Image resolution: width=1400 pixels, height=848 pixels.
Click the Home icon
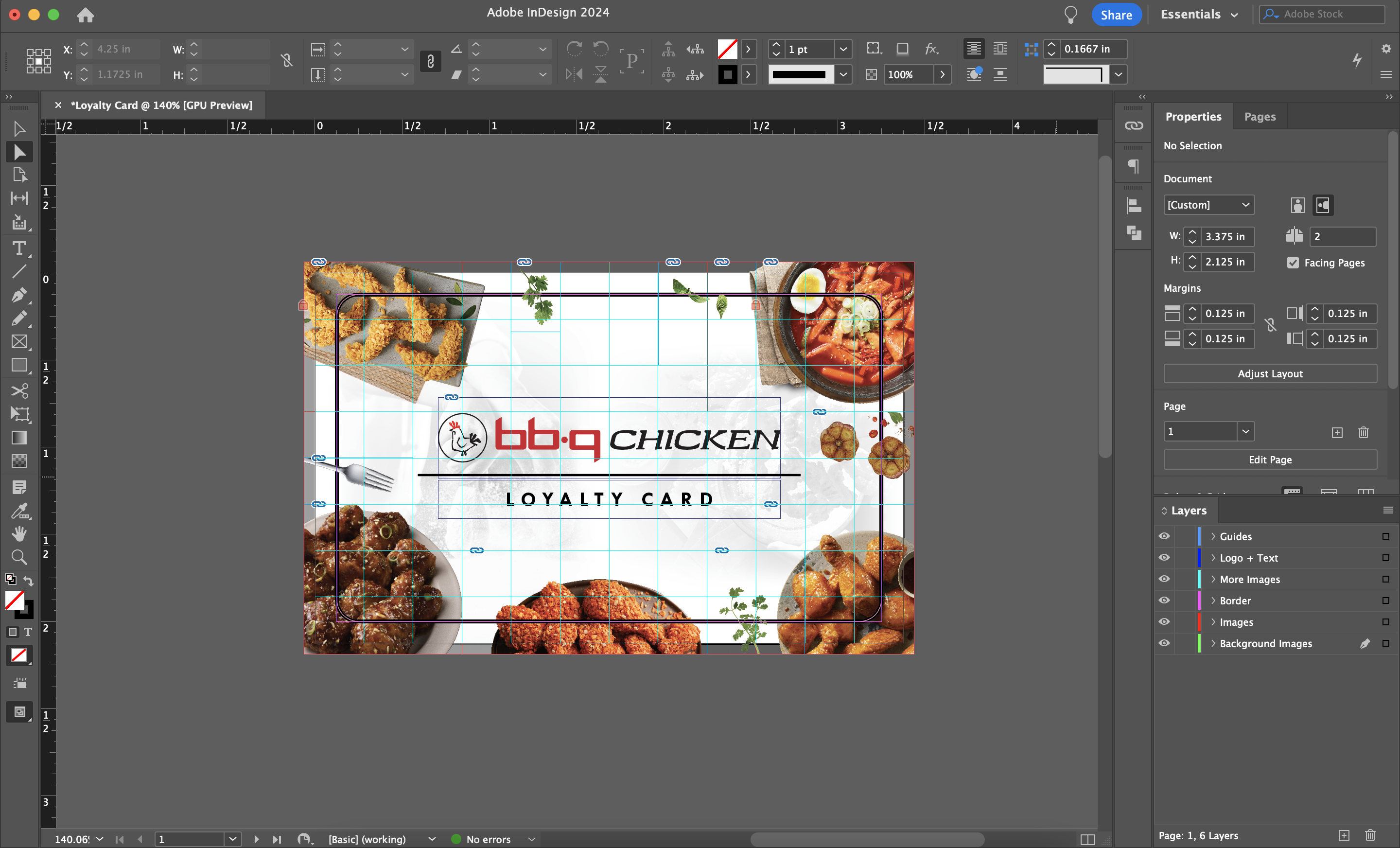(x=85, y=15)
